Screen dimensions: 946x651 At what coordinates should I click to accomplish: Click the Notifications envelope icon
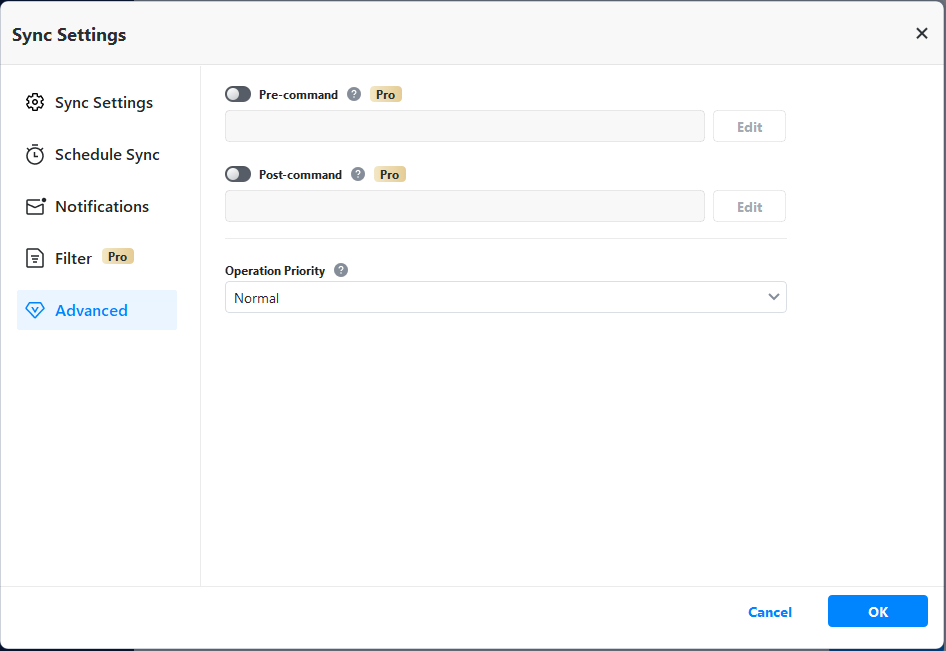35,207
